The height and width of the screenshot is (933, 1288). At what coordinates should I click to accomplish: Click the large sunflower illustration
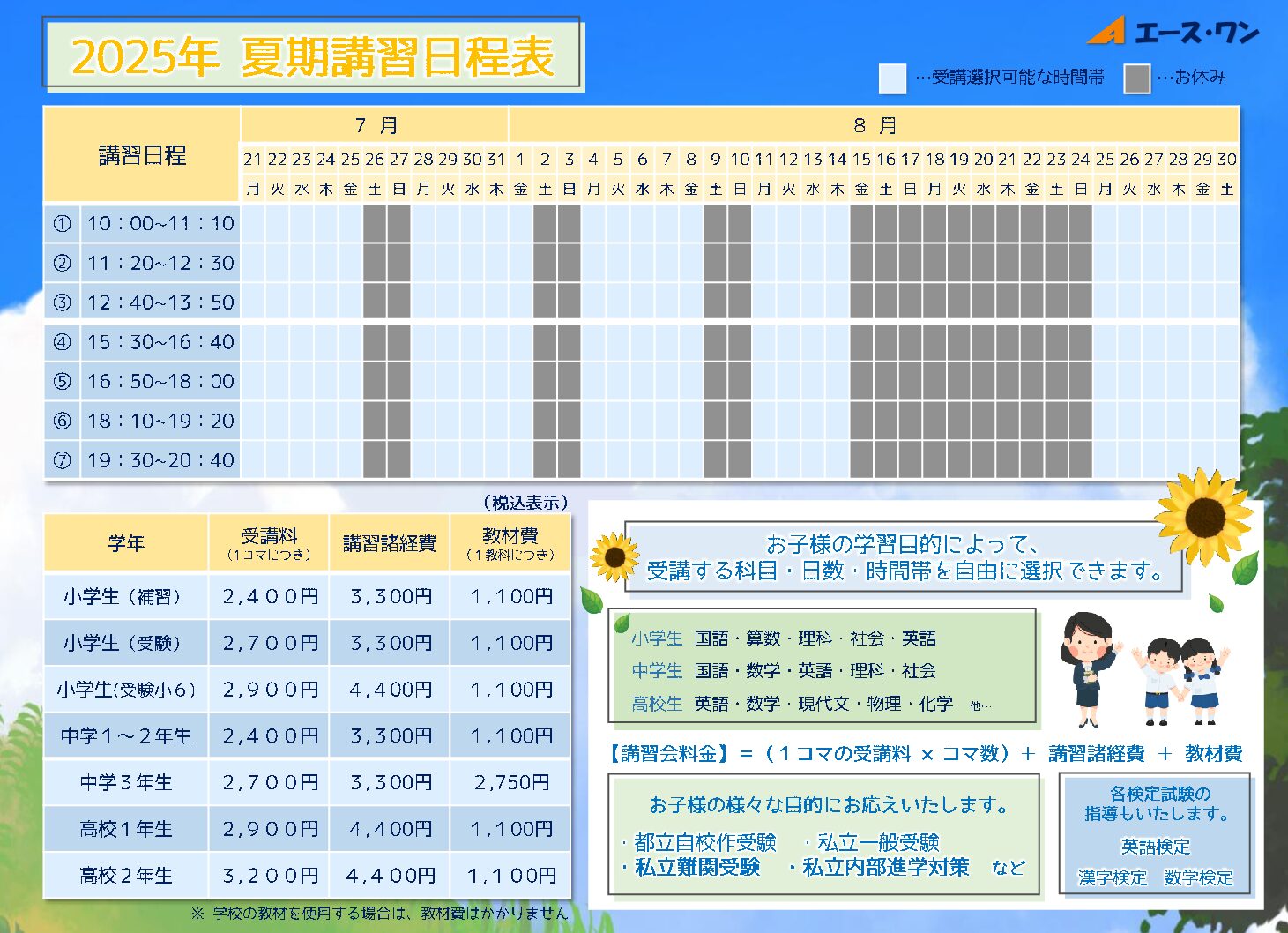point(1203,516)
